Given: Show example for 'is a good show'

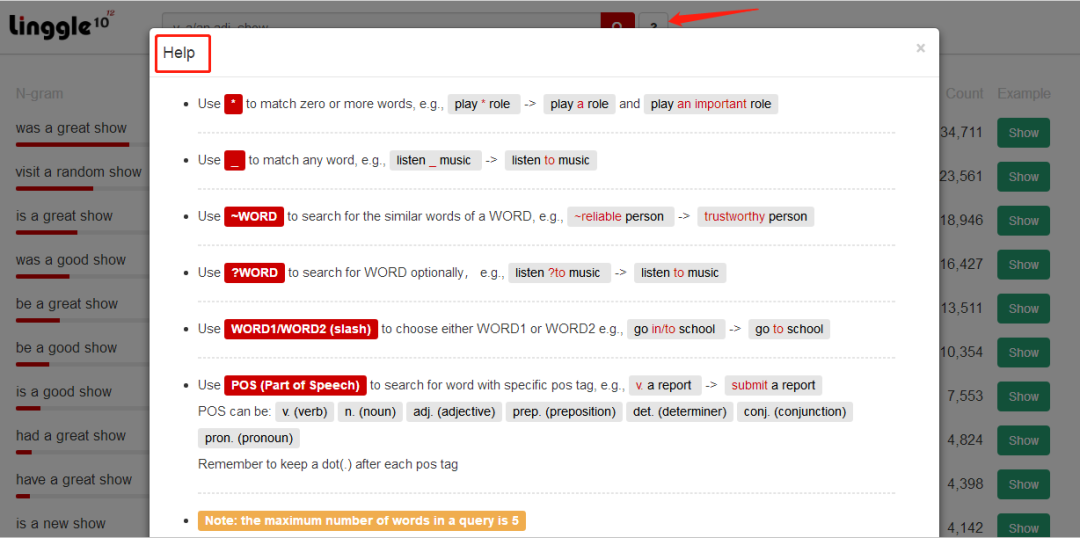Looking at the screenshot, I should tap(1024, 397).
